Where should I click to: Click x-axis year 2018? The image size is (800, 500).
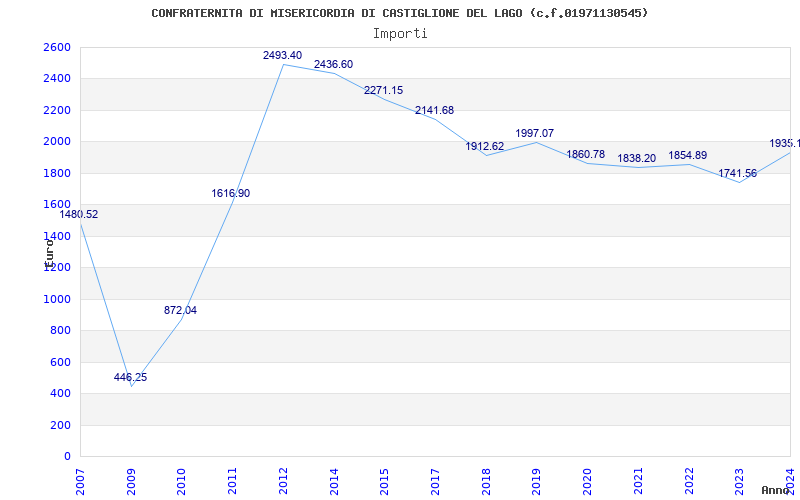tap(486, 483)
